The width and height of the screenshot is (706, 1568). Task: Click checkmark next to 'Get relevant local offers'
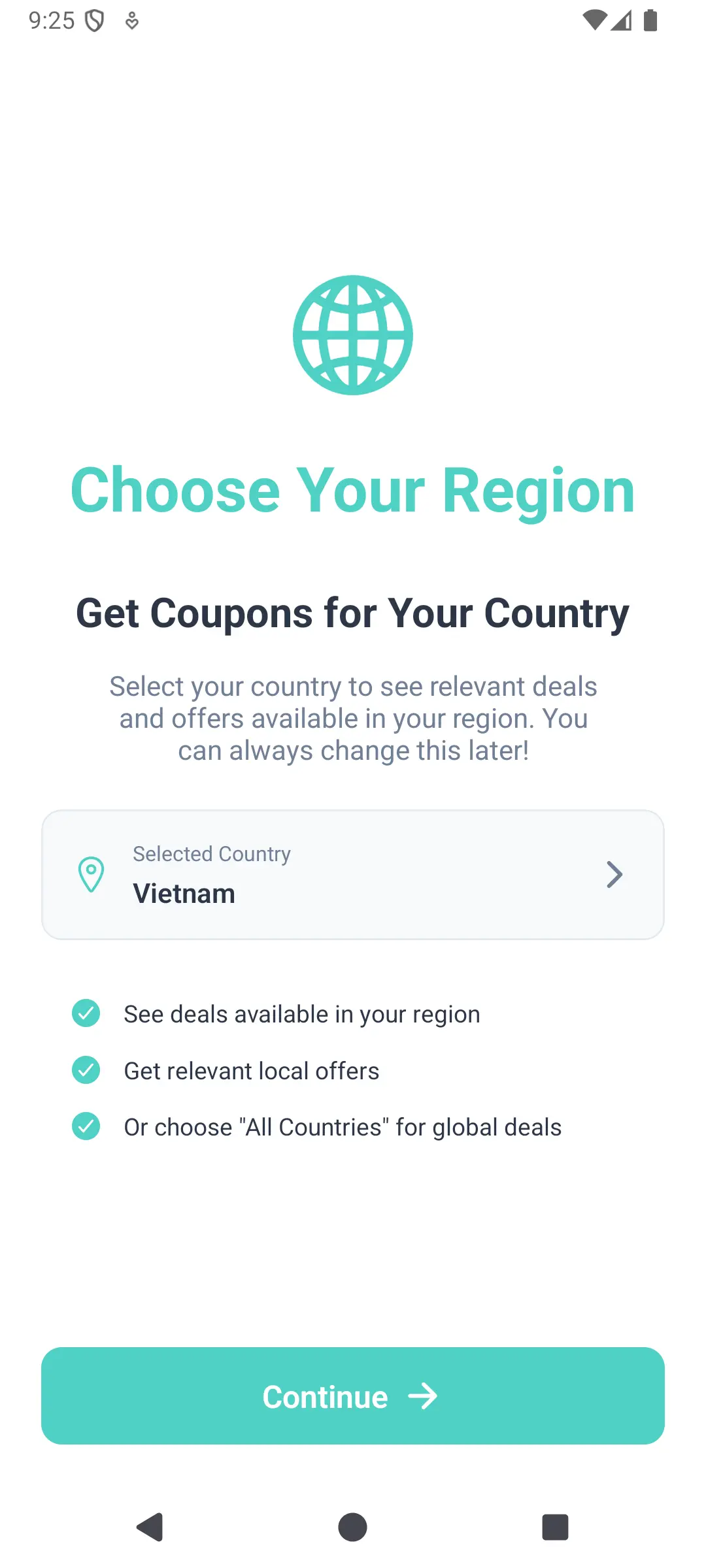click(86, 1070)
